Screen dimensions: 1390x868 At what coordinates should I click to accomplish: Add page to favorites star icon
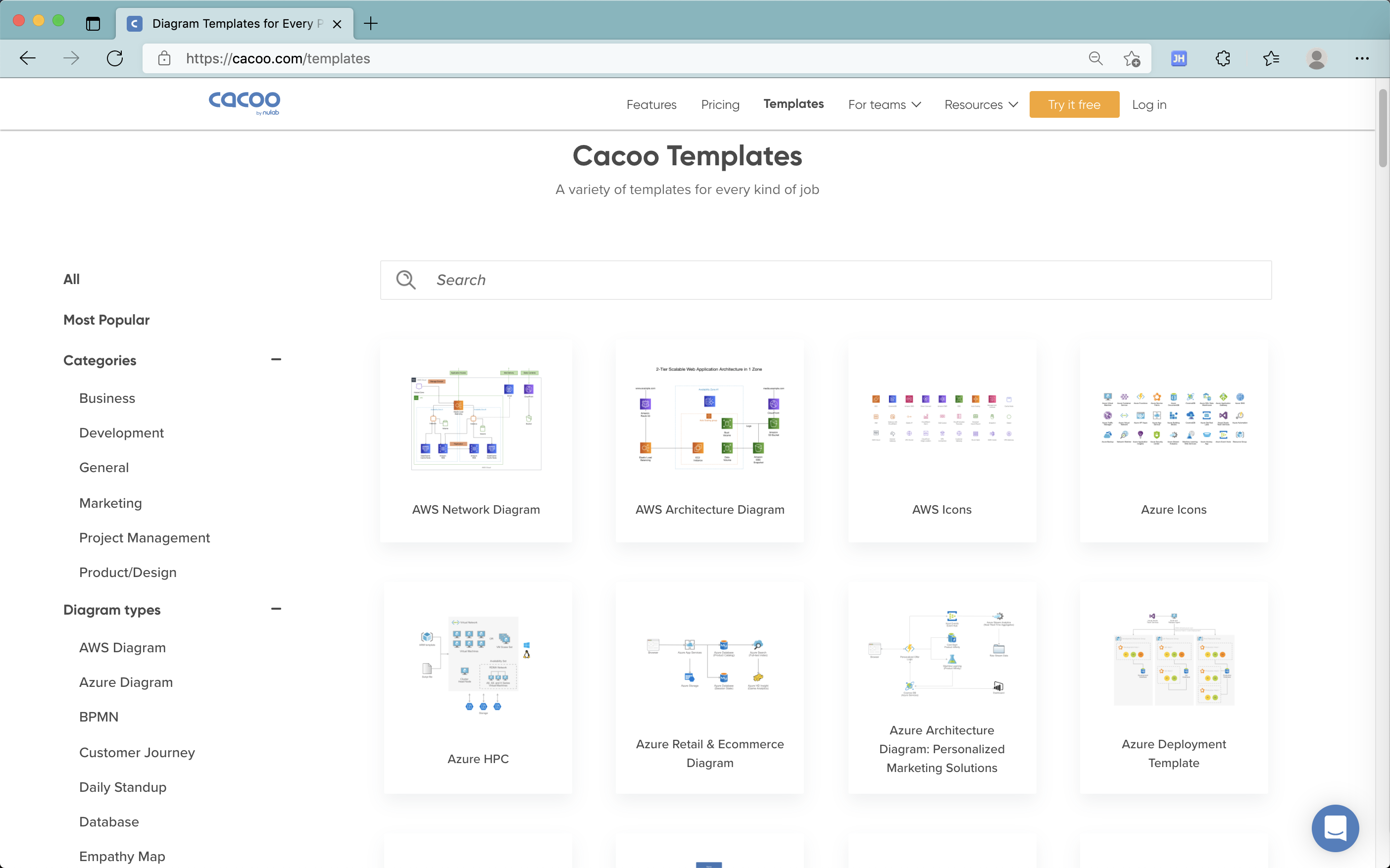[x=1132, y=58]
